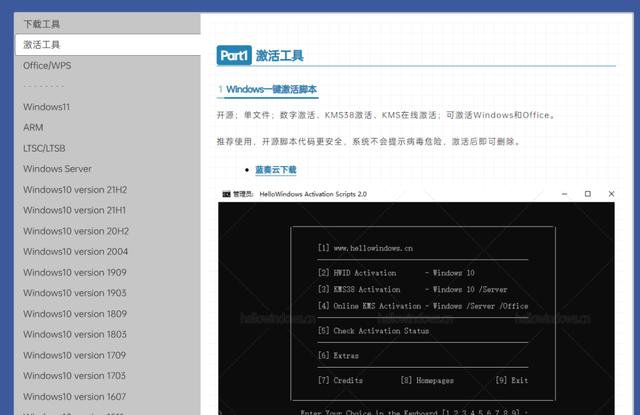This screenshot has width=640, height=415.
Task: Close the Activation Scripts window
Action: click(x=611, y=194)
